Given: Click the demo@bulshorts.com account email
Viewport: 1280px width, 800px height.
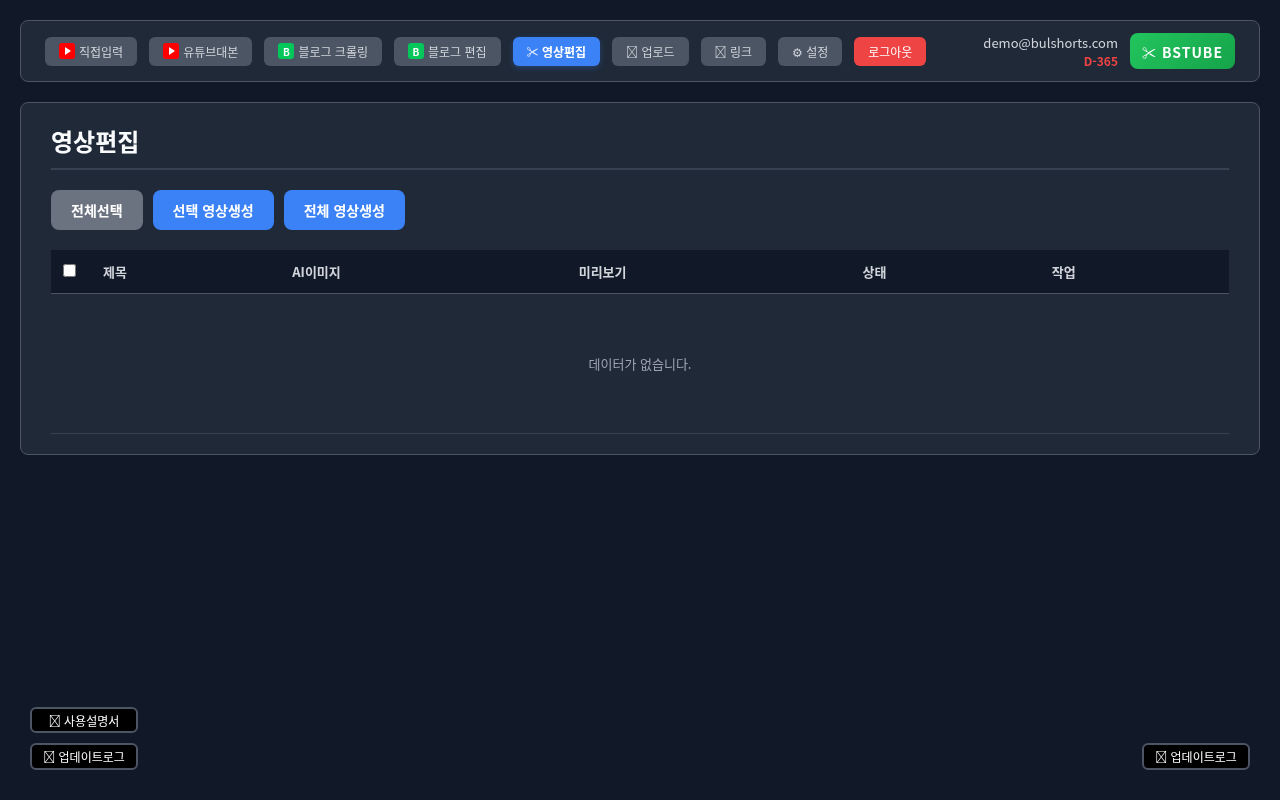Looking at the screenshot, I should [1050, 43].
